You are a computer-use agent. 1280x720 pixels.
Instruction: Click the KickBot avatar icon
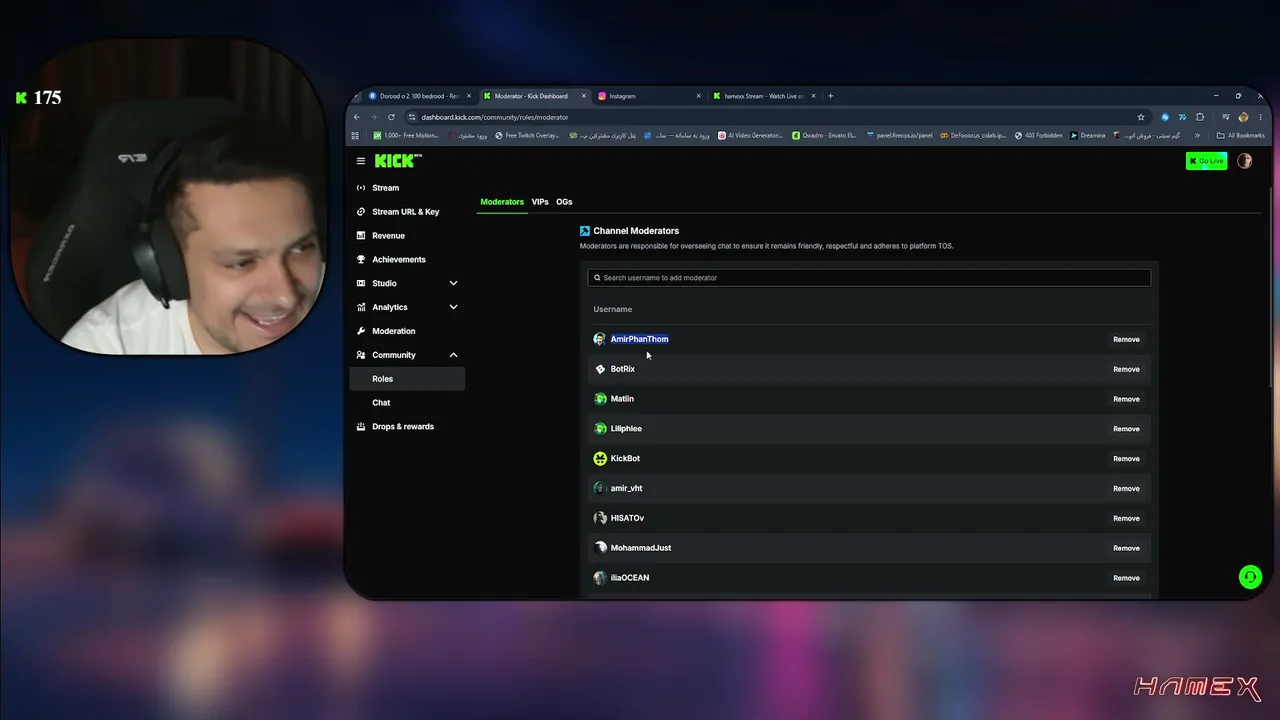[x=600, y=459]
